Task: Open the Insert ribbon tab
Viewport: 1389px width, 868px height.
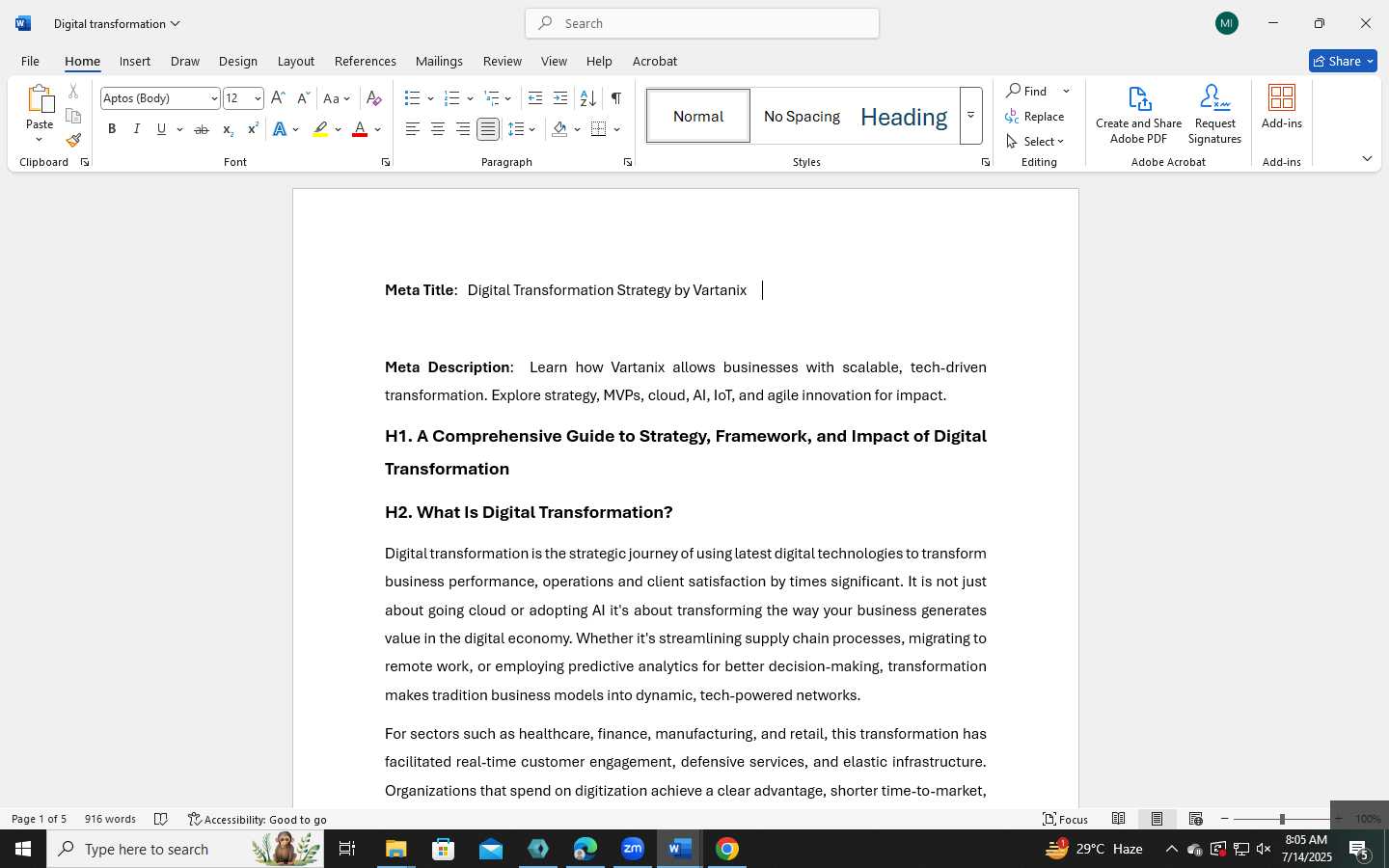Action: (135, 61)
